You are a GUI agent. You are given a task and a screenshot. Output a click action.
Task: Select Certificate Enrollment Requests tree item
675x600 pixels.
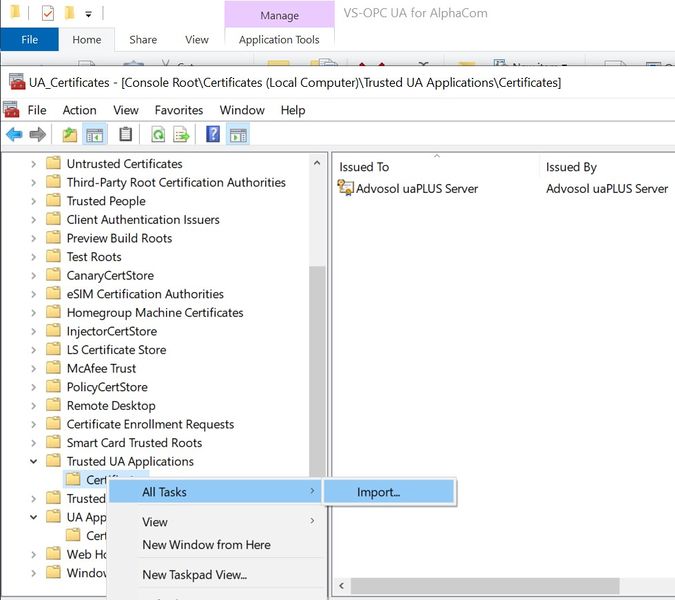(x=150, y=424)
